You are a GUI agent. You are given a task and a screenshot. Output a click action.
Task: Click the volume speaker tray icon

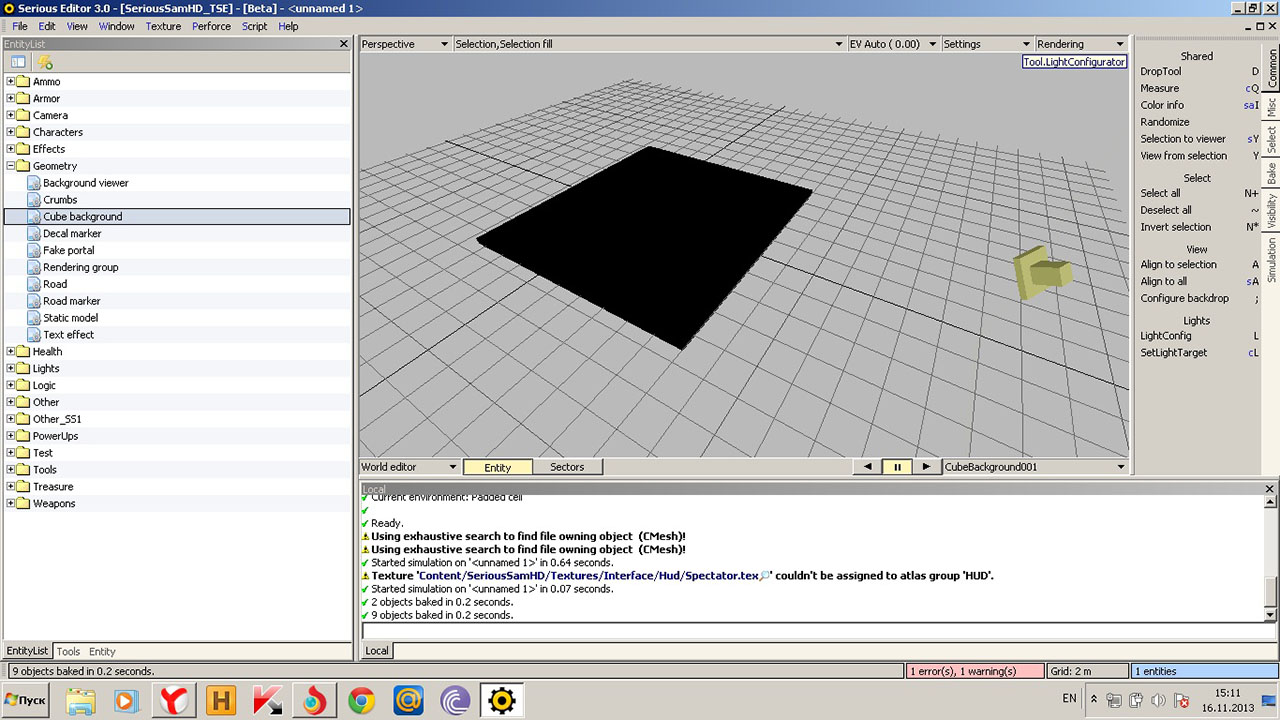(1158, 700)
